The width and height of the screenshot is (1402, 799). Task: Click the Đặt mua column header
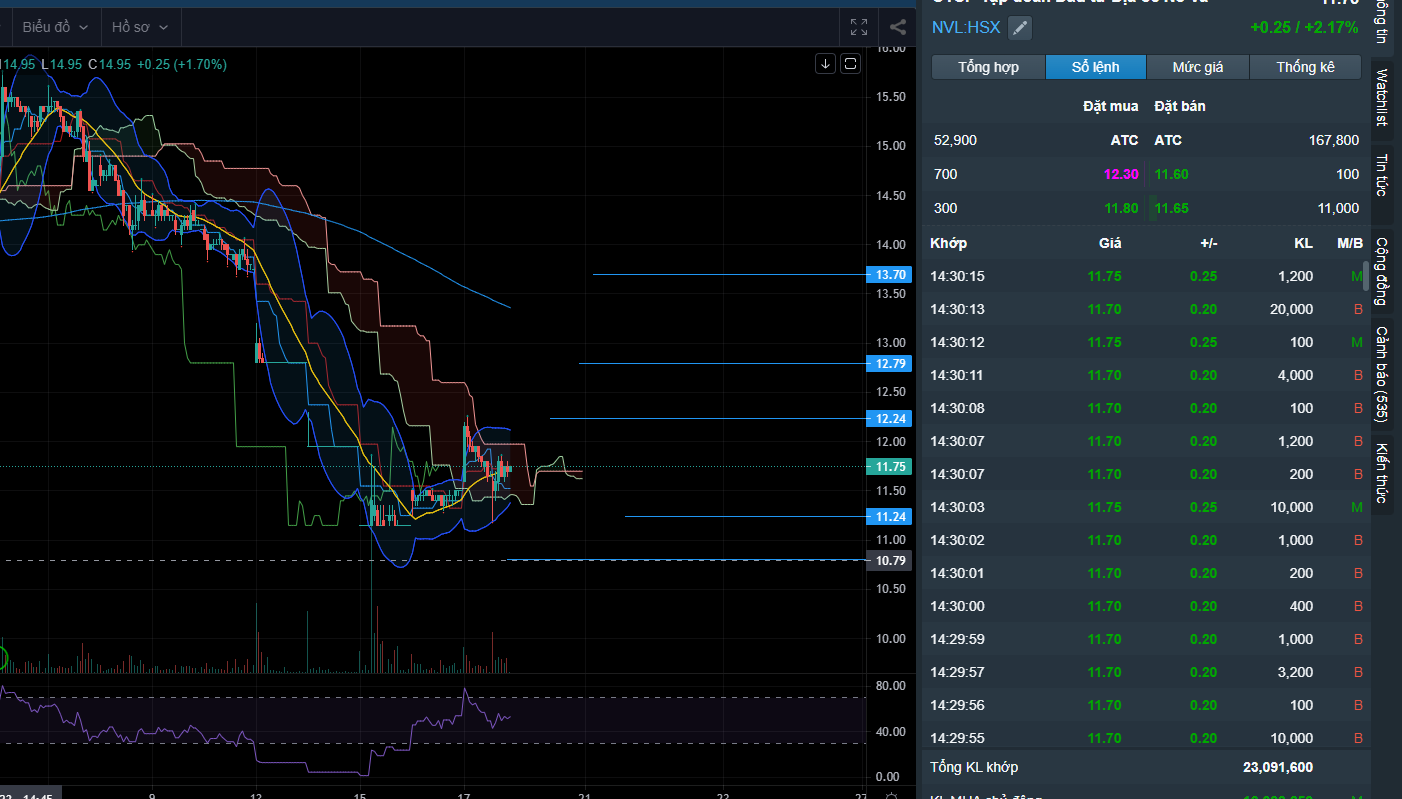[x=1110, y=106]
